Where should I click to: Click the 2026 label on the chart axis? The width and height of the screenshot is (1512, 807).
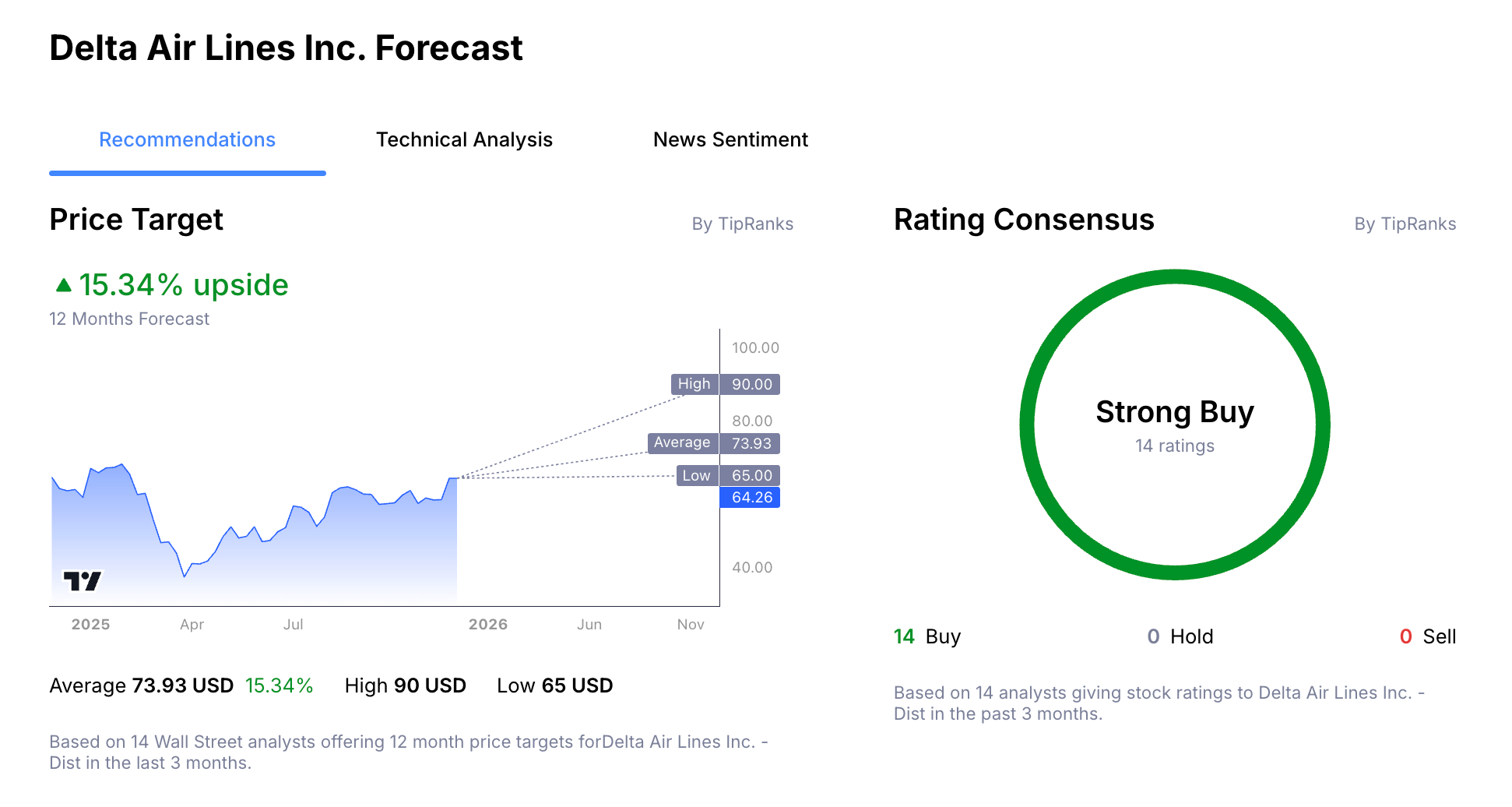(x=488, y=624)
